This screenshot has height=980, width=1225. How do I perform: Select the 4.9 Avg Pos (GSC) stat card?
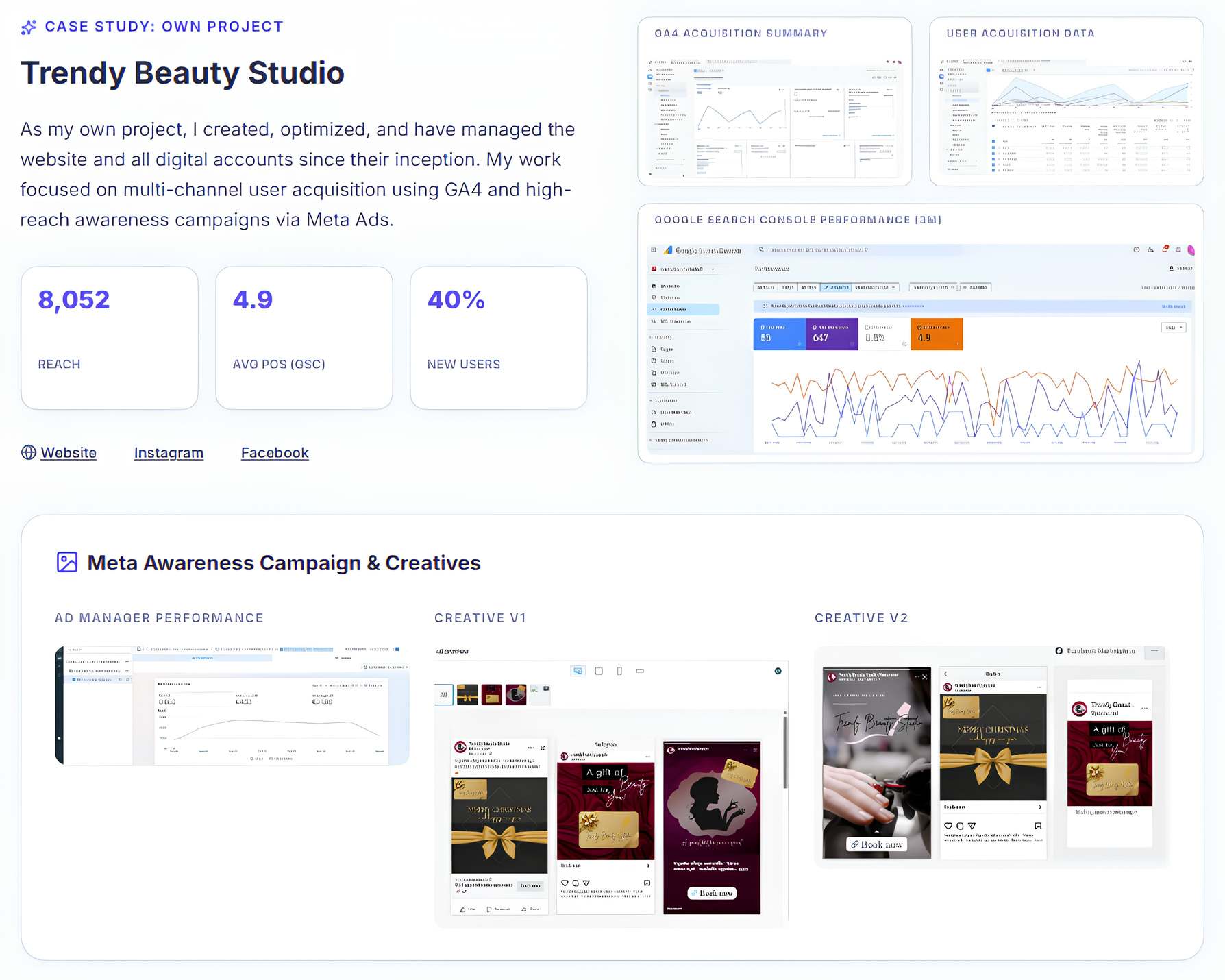[x=304, y=338]
